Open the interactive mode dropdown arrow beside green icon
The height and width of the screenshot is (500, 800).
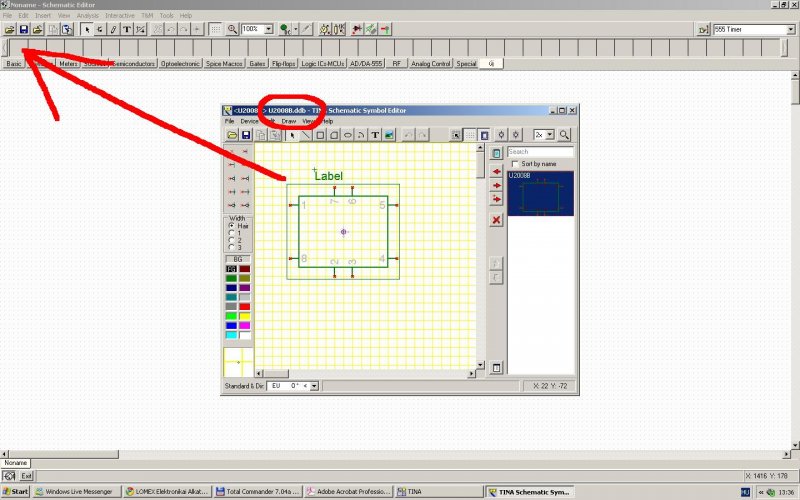point(295,29)
